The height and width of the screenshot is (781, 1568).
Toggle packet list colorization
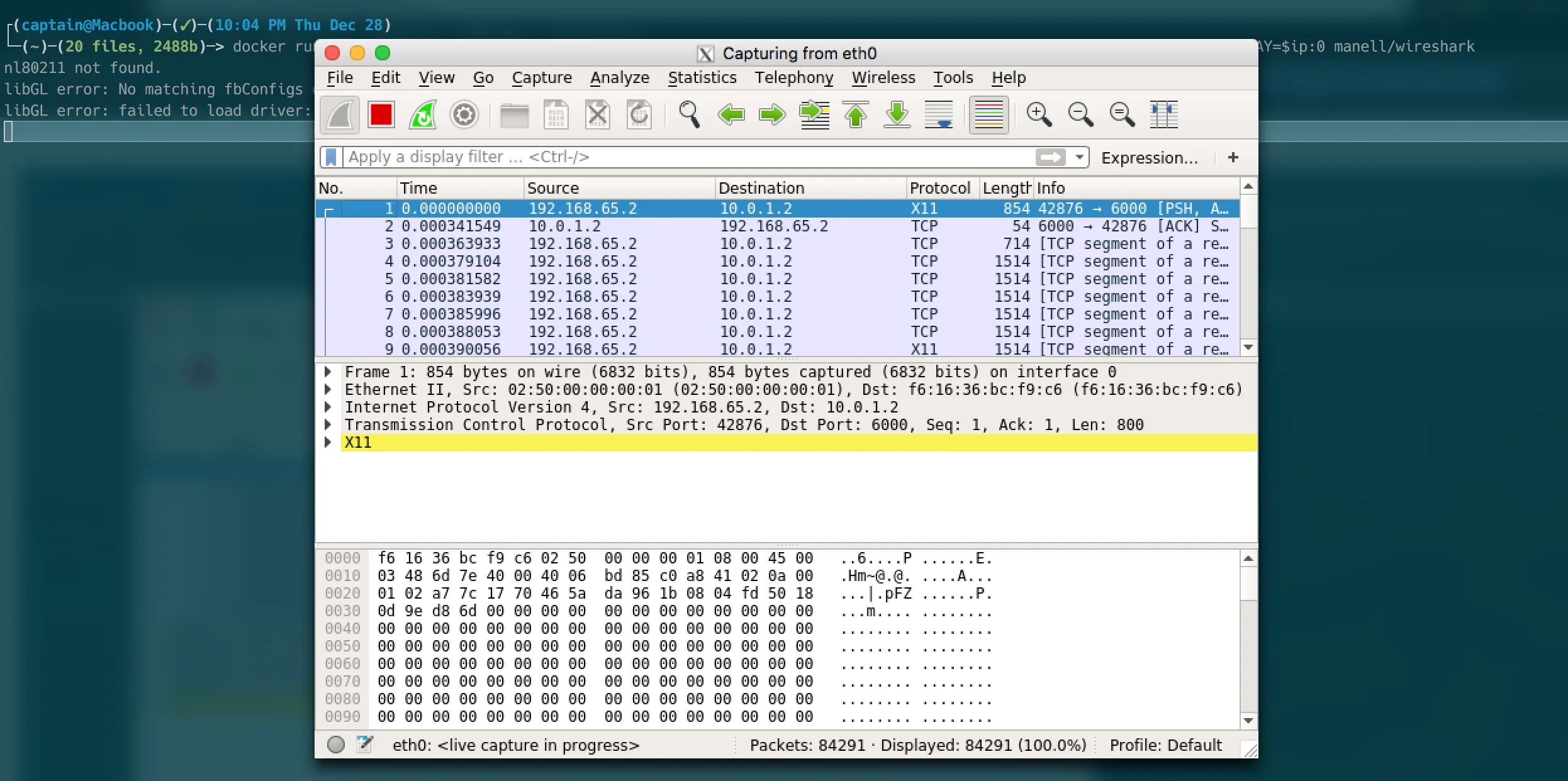tap(989, 115)
